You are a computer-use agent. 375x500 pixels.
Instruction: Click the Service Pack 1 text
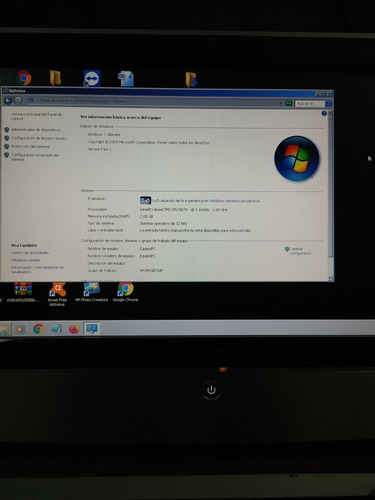click(x=99, y=149)
